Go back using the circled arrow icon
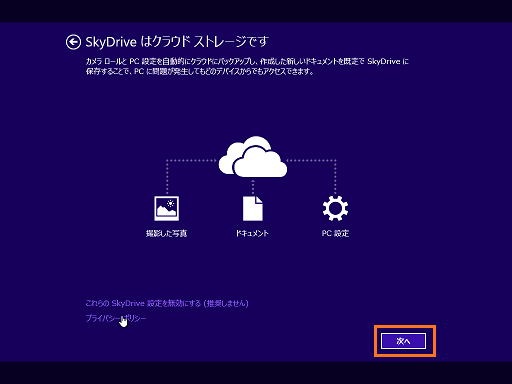The height and width of the screenshot is (384, 512). pos(73,42)
